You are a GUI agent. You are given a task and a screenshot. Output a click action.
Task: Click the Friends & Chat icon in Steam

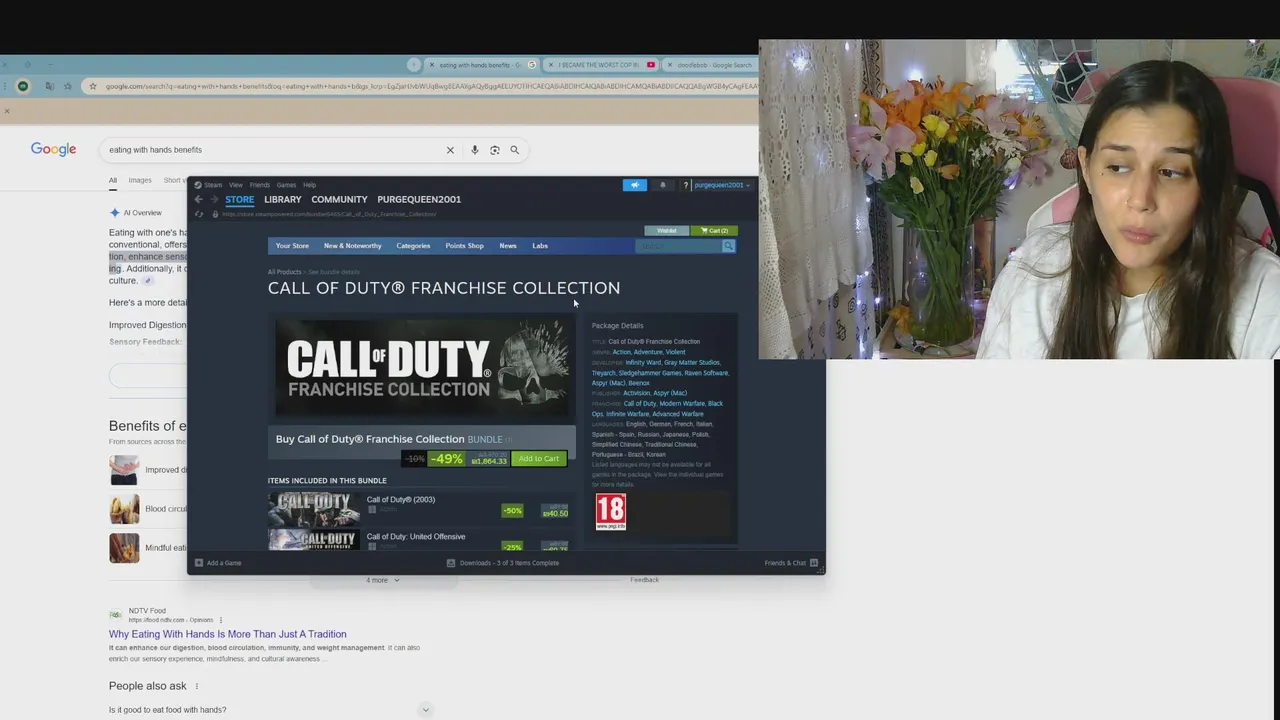(x=814, y=563)
